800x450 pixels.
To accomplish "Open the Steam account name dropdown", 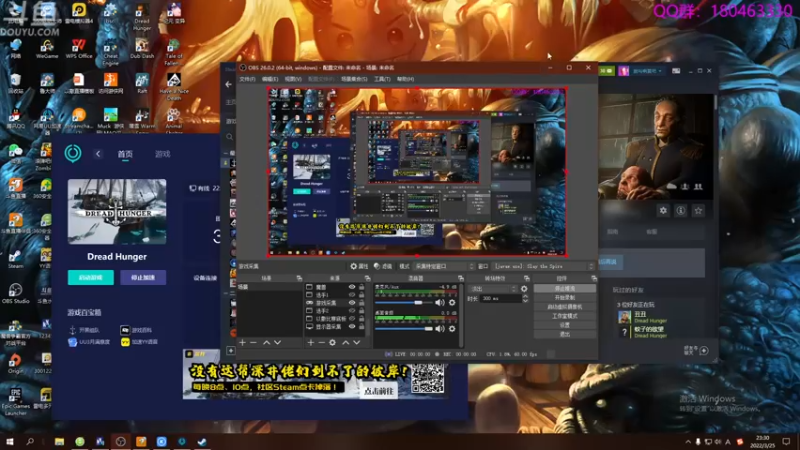I will 646,71.
